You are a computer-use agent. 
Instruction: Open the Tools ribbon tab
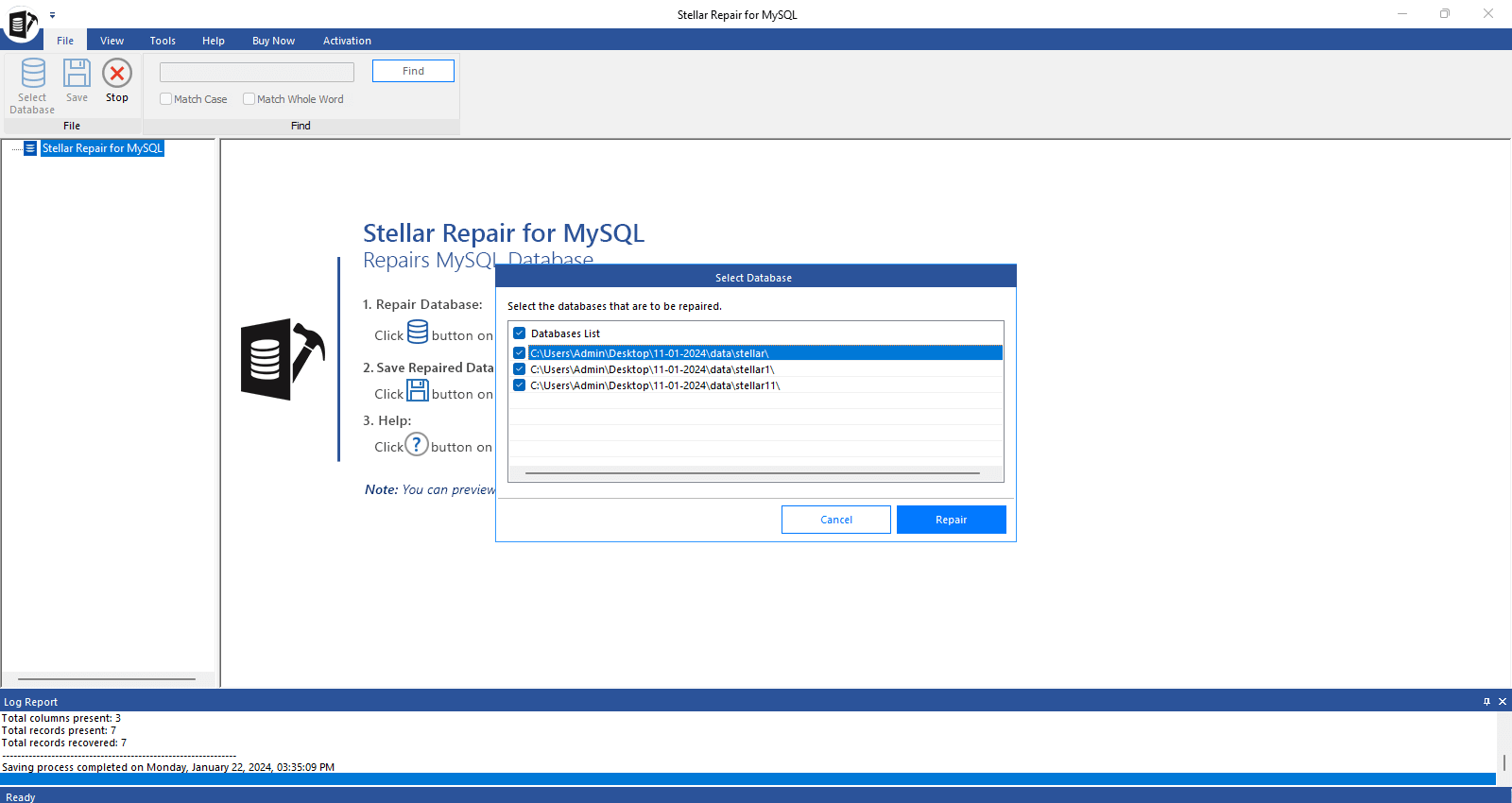(x=163, y=41)
